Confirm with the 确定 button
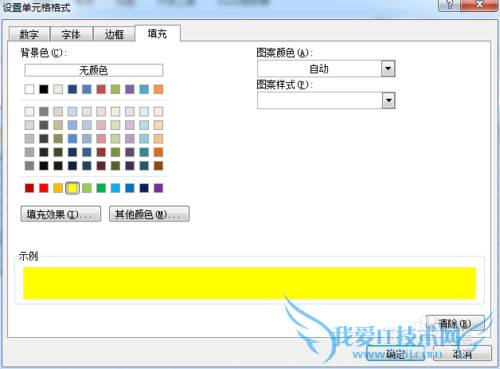500x369 pixels. click(396, 353)
